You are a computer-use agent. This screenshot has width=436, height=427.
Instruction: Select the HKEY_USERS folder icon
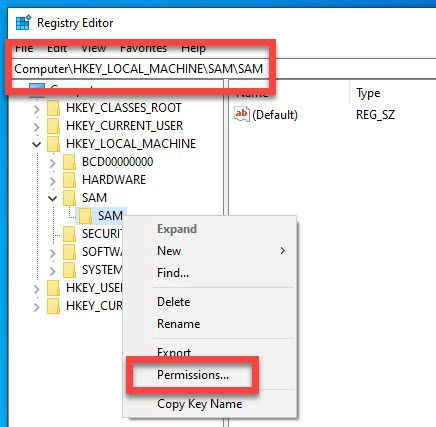(x=53, y=288)
